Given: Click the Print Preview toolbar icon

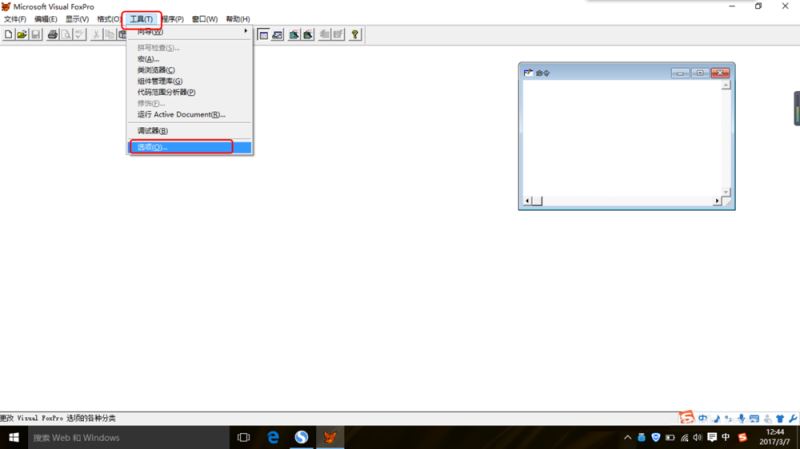Looking at the screenshot, I should (x=66, y=35).
